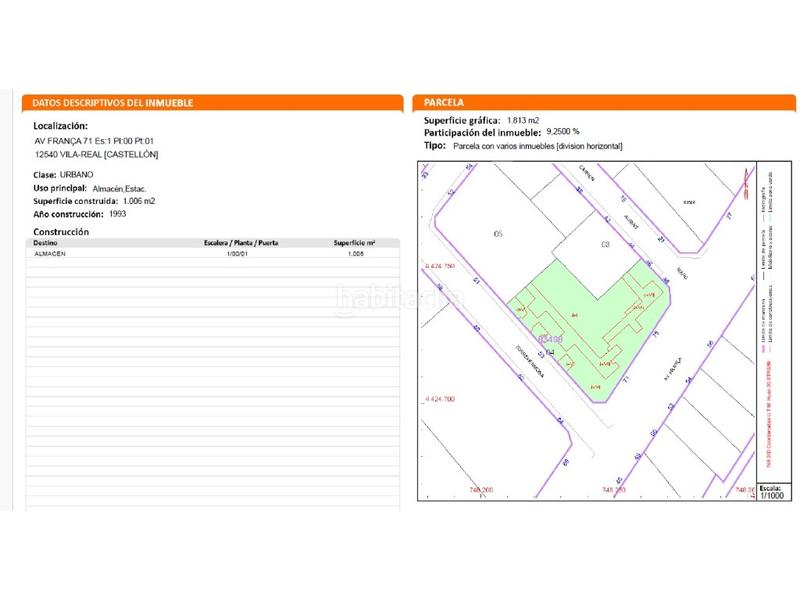Click the parcel number 03 label on map
The height and width of the screenshot is (600, 800).
603,243
